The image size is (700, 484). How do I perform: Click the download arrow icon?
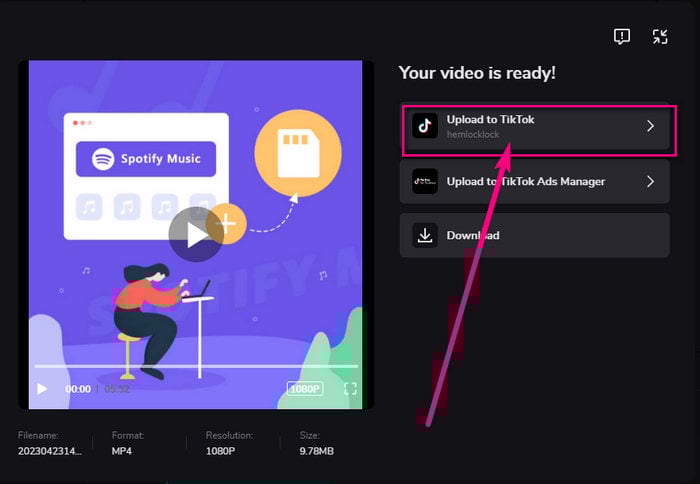425,236
